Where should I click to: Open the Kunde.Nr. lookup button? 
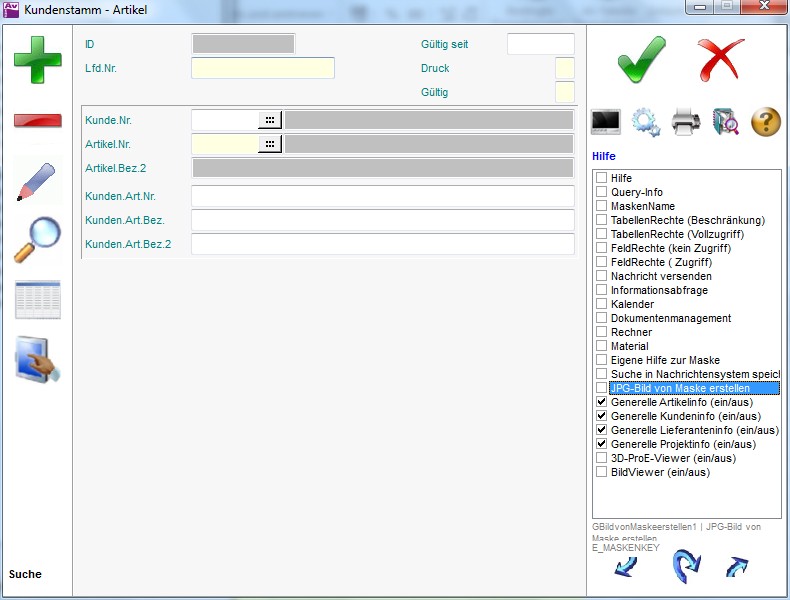[270, 120]
